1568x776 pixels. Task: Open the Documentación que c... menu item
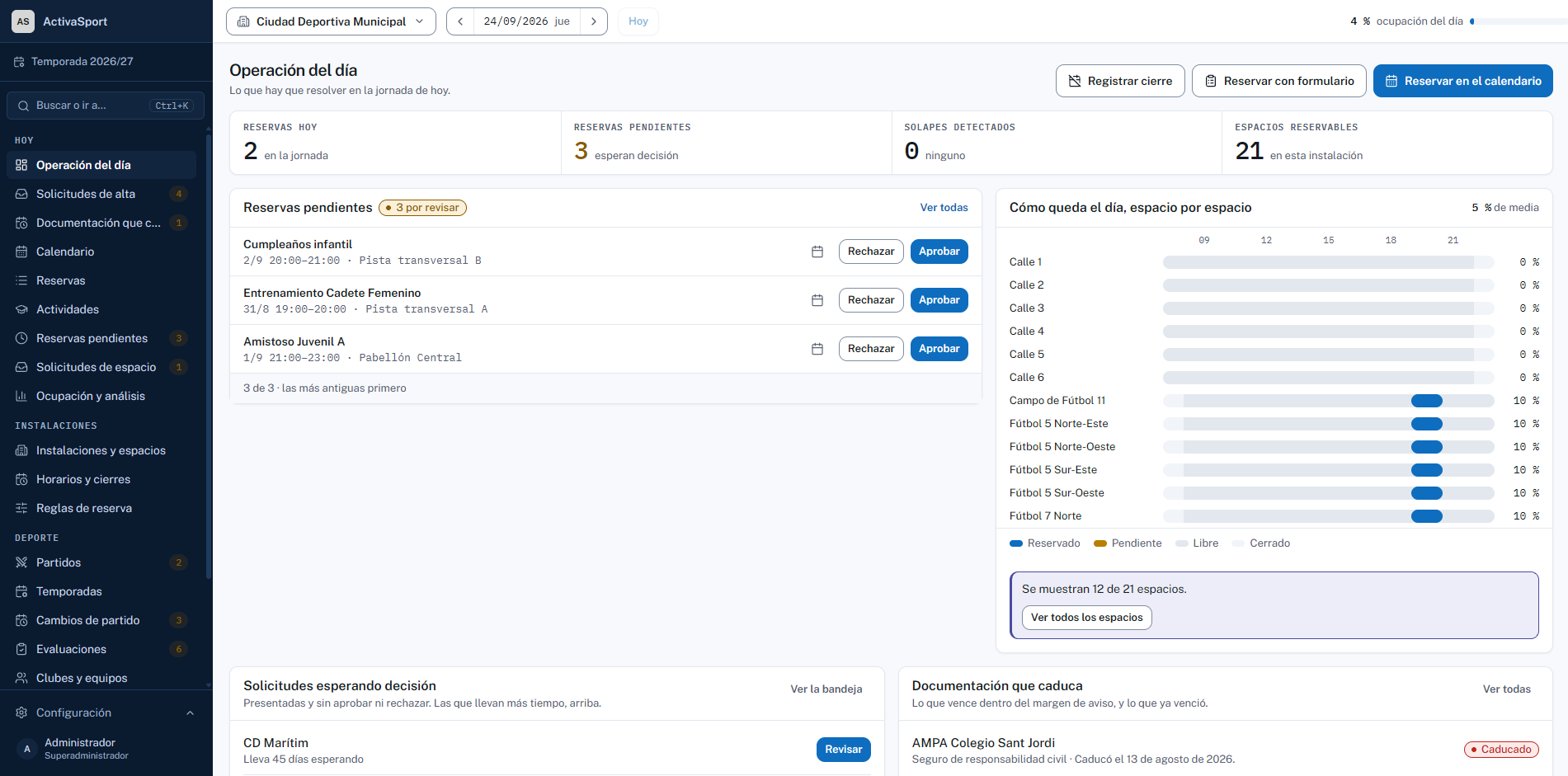[x=101, y=223]
